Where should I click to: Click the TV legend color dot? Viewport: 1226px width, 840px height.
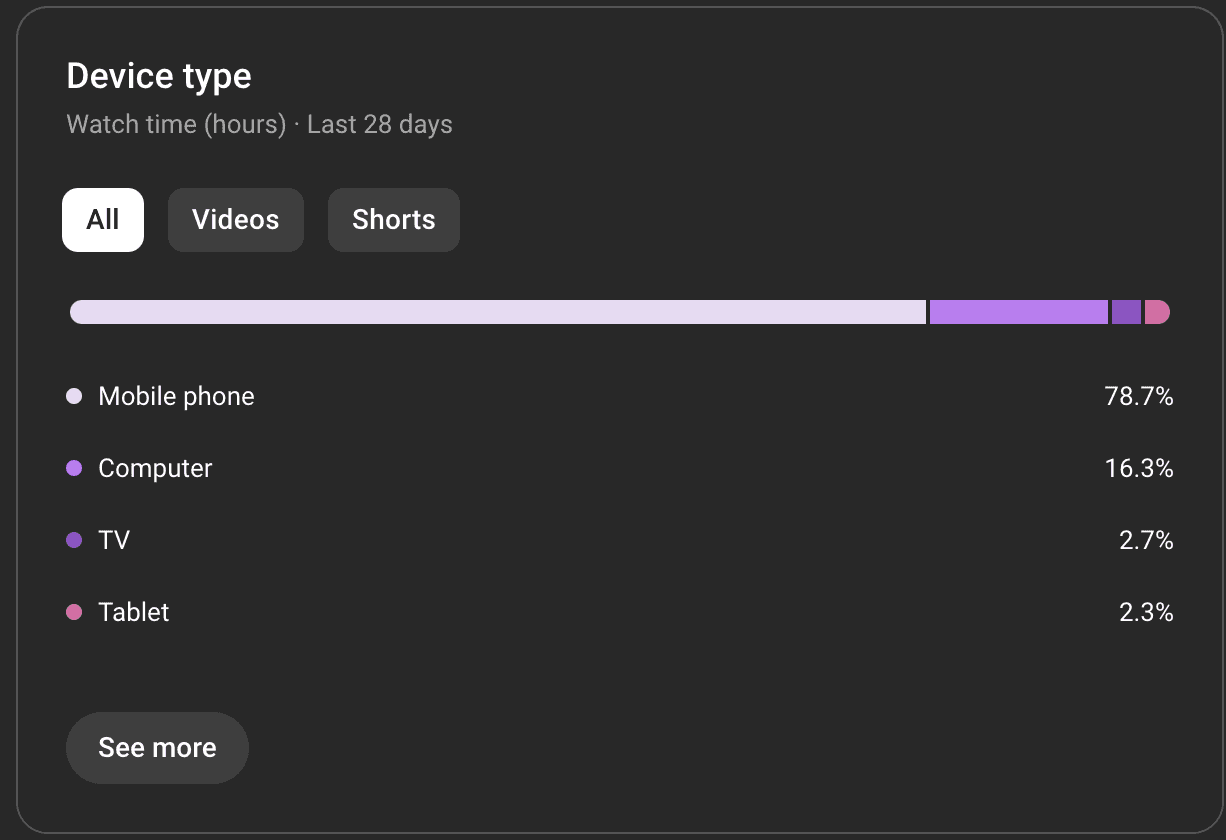(x=74, y=540)
